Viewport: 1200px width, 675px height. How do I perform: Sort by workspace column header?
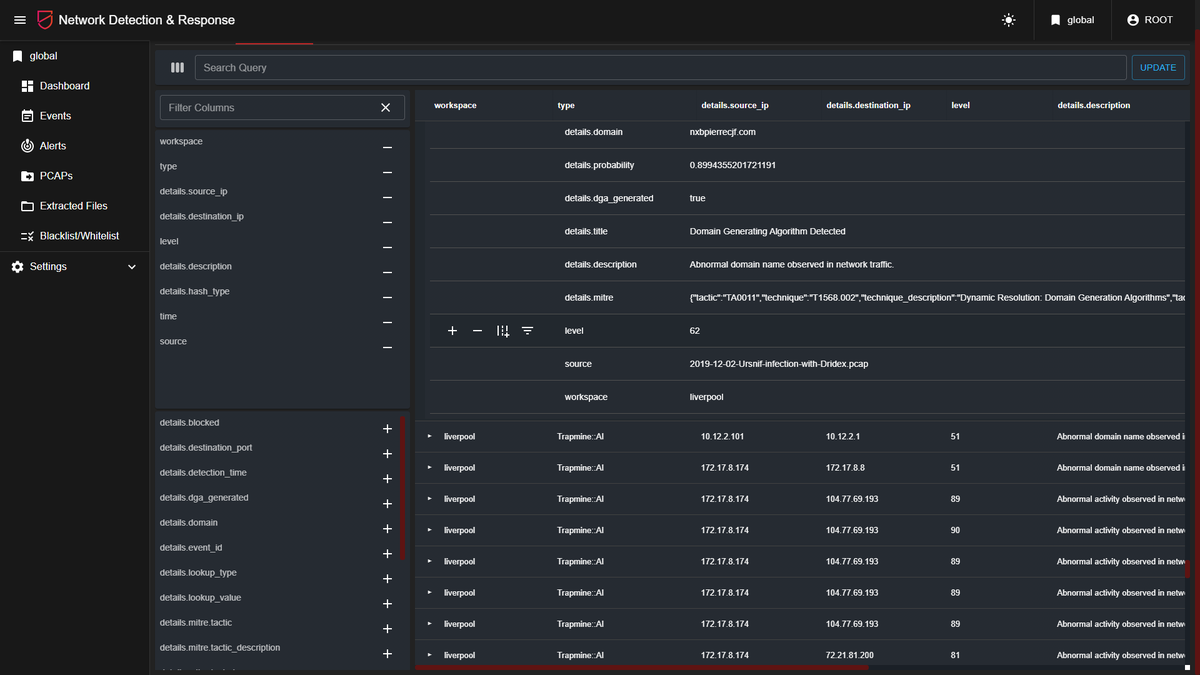tap(455, 105)
